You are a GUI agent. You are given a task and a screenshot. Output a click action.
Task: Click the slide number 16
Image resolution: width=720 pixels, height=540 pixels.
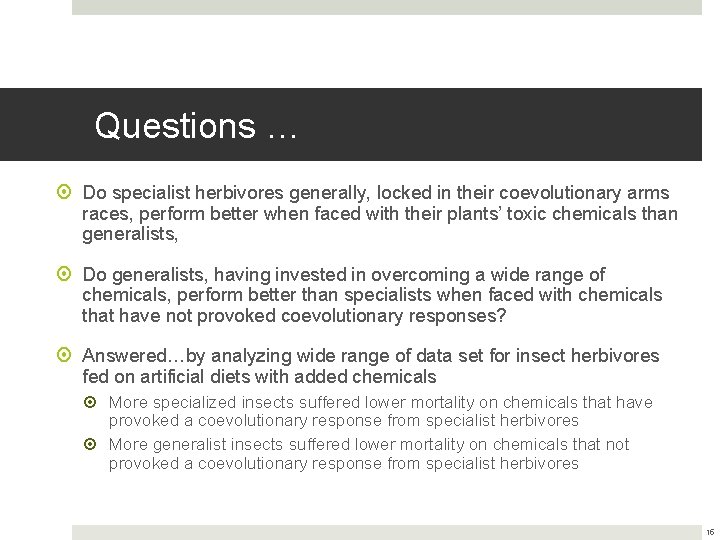click(x=710, y=532)
